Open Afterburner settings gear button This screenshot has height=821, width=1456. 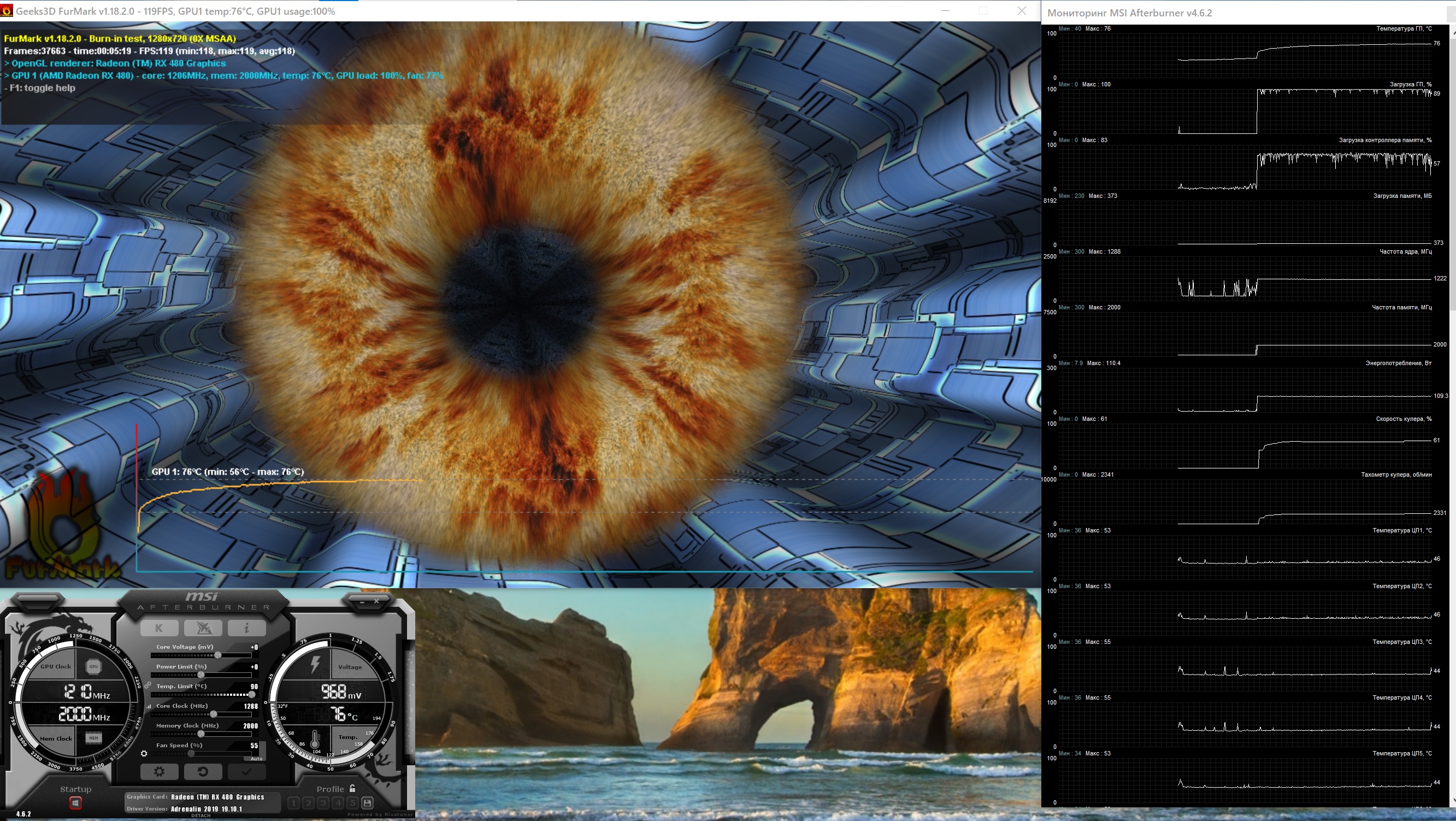tap(159, 771)
